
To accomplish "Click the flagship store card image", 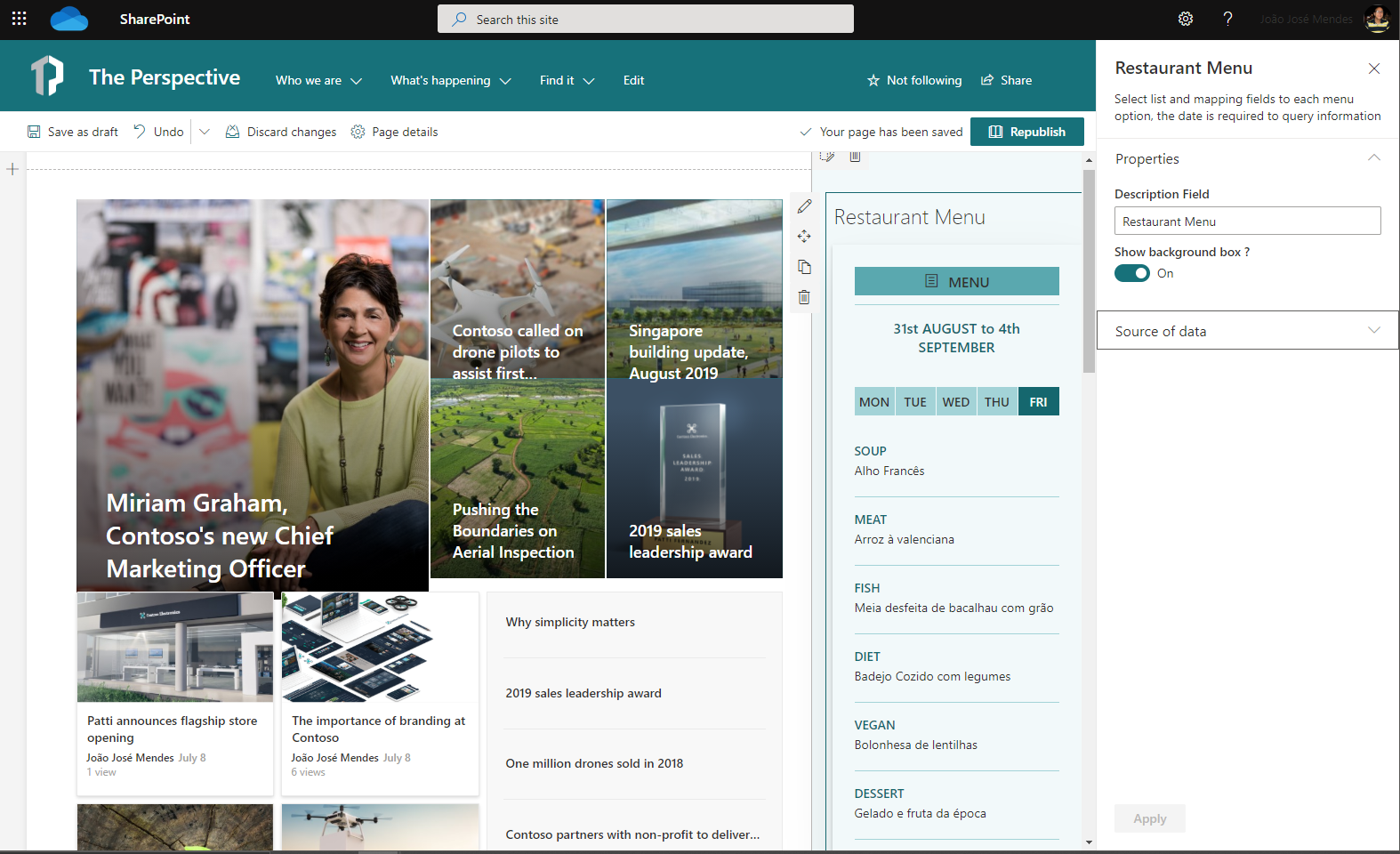I will pyautogui.click(x=175, y=648).
